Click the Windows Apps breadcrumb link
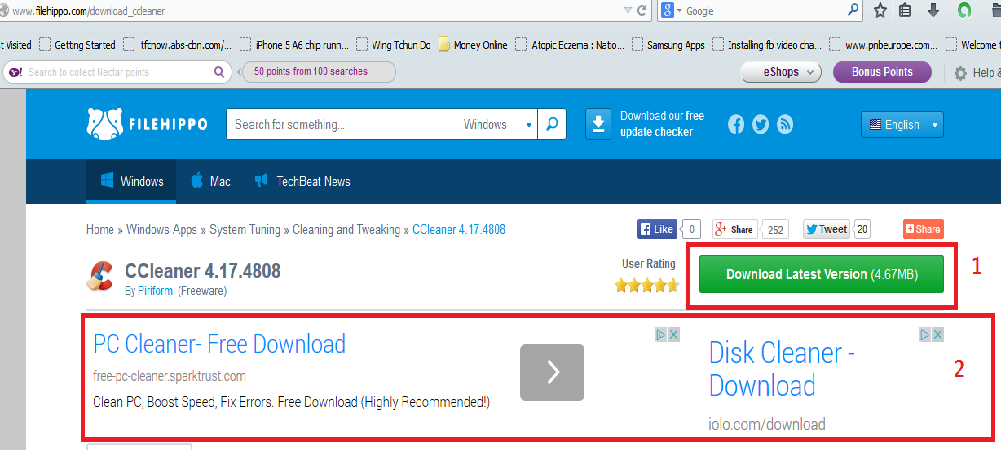This screenshot has width=1001, height=450. point(162,229)
